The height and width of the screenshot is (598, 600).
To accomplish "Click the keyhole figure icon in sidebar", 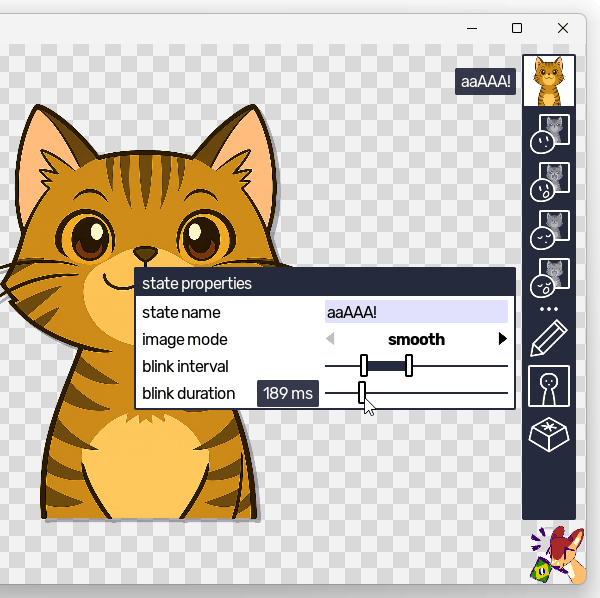I will coord(549,387).
